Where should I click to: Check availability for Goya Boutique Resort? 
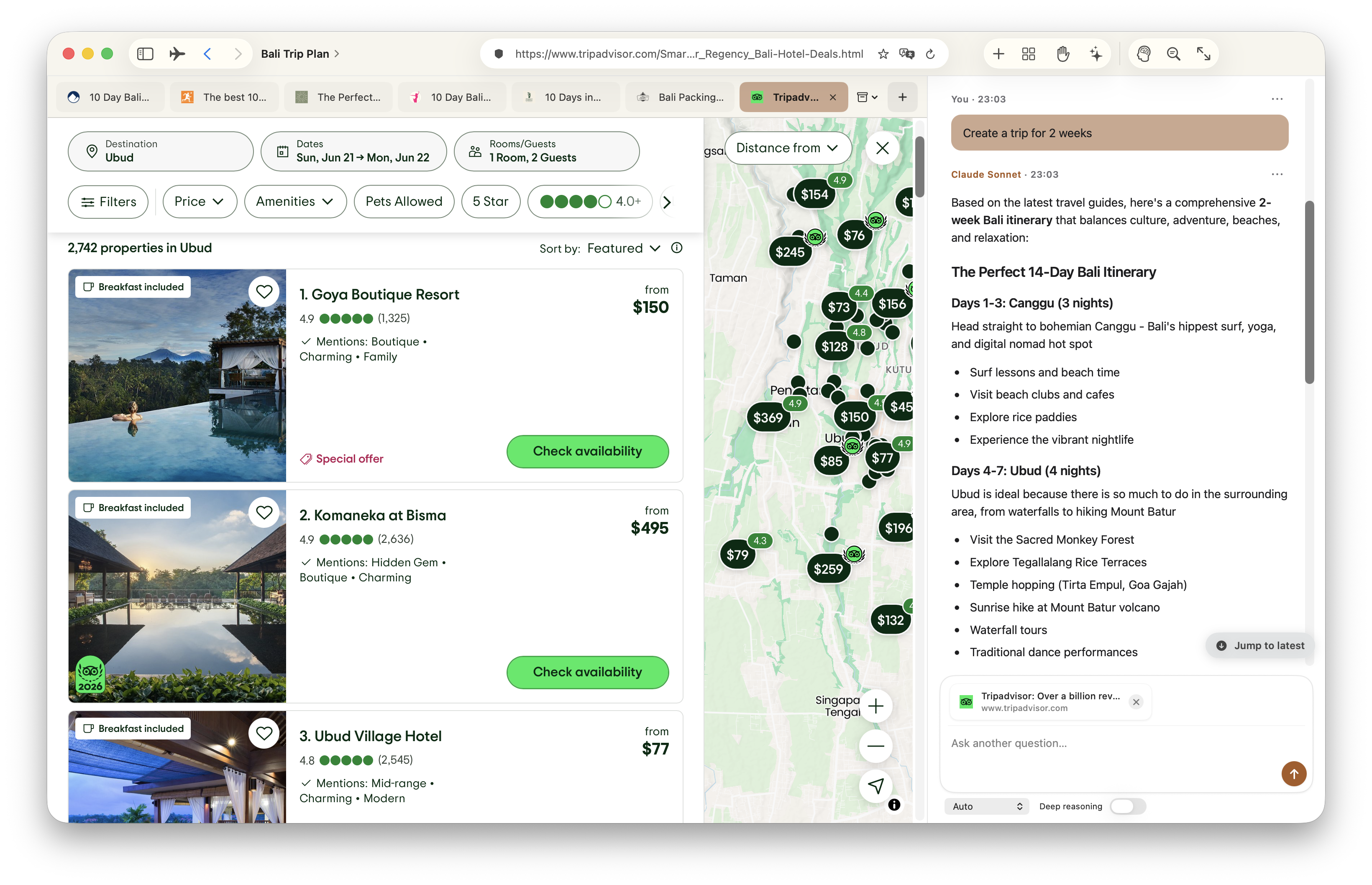(x=587, y=452)
